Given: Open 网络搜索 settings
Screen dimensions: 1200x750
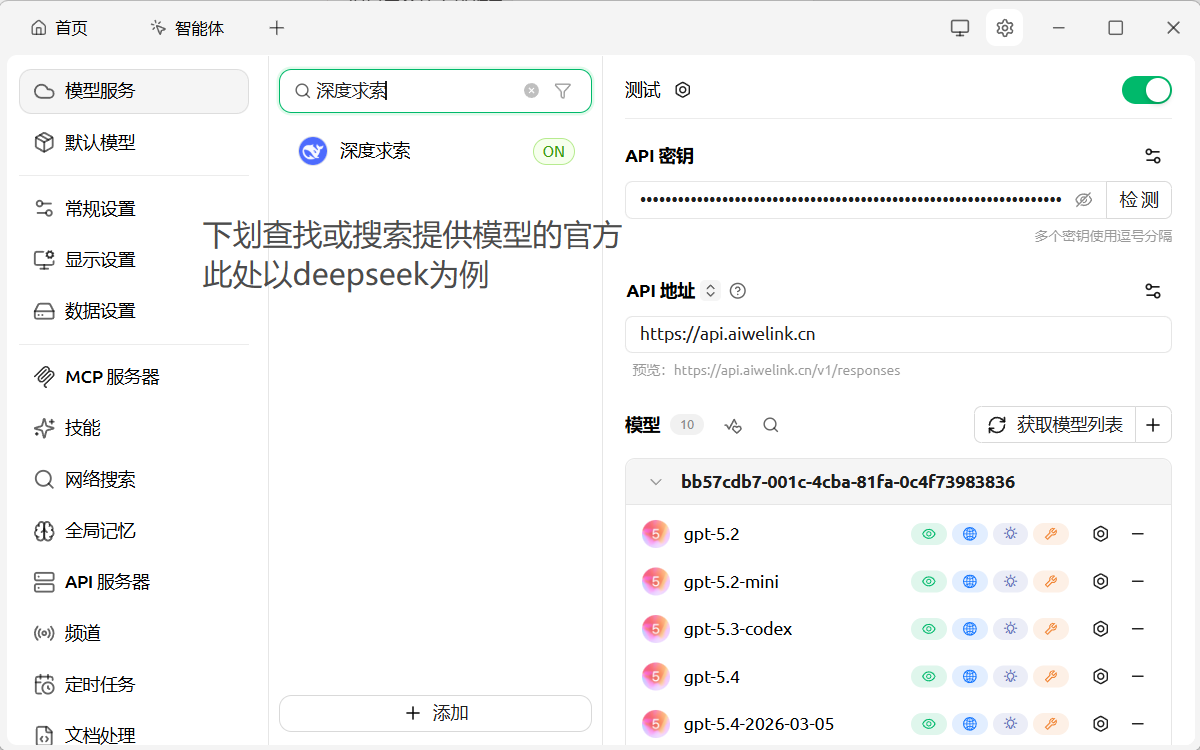Looking at the screenshot, I should coord(134,480).
